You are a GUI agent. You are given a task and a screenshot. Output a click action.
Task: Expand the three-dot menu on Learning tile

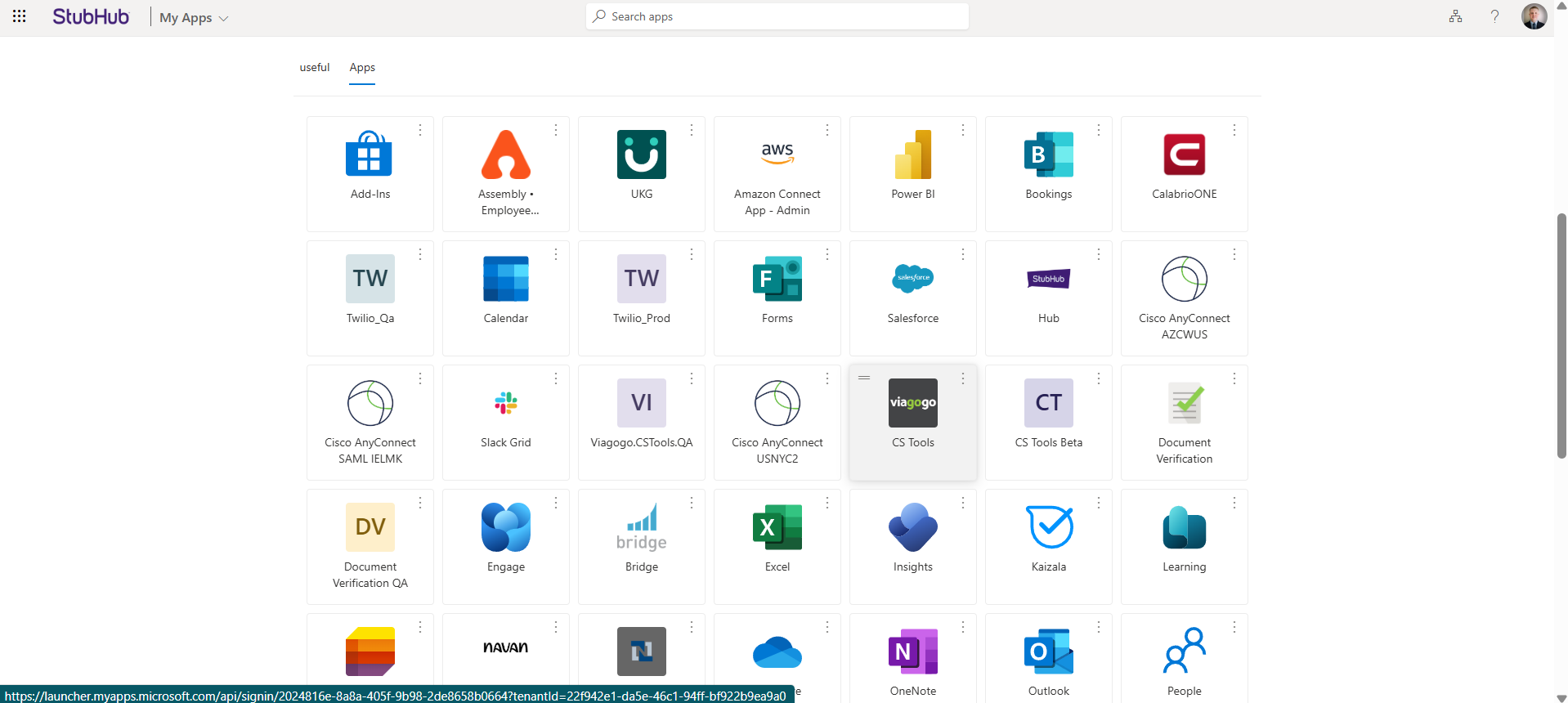coord(1234,503)
